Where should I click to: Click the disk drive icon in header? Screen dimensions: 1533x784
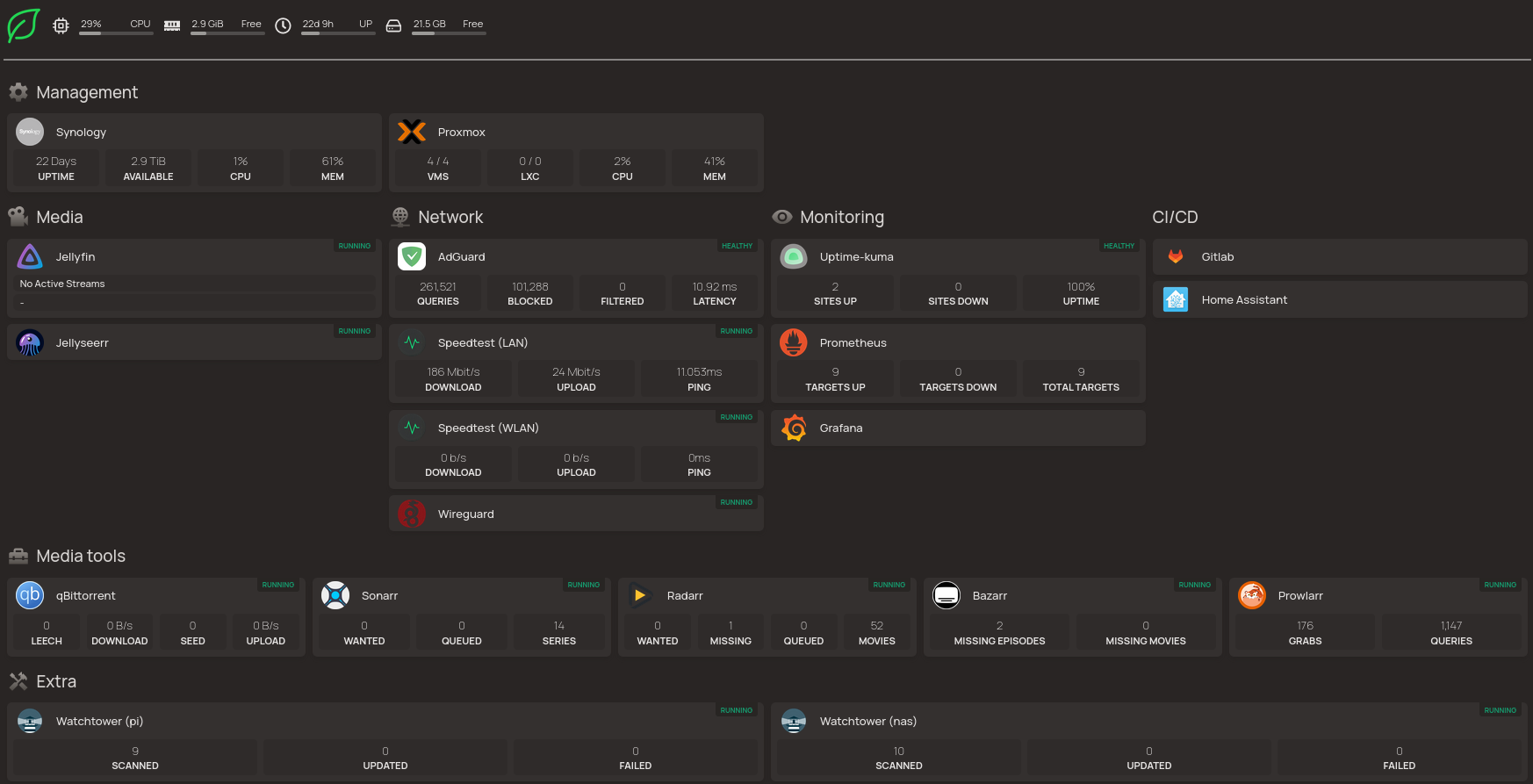coord(394,26)
